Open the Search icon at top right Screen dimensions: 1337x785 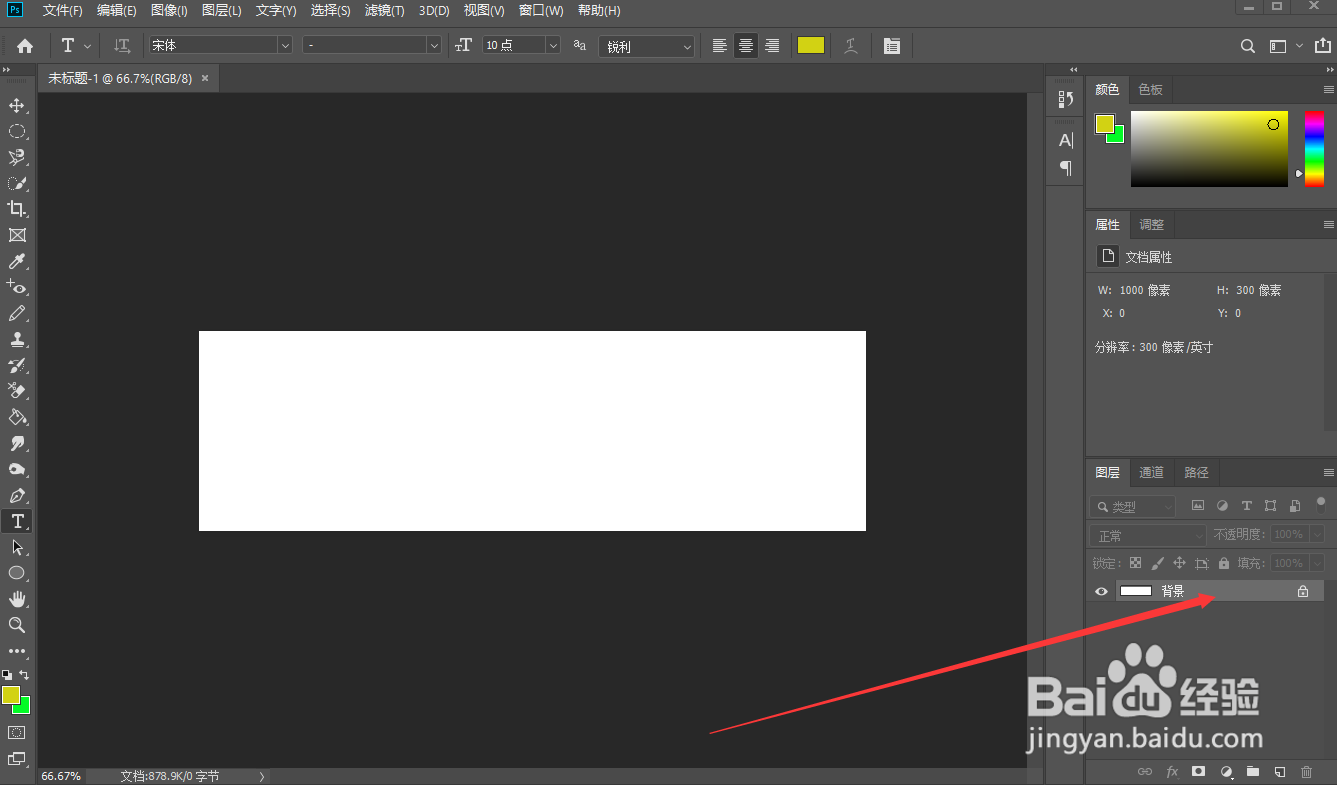(x=1248, y=46)
